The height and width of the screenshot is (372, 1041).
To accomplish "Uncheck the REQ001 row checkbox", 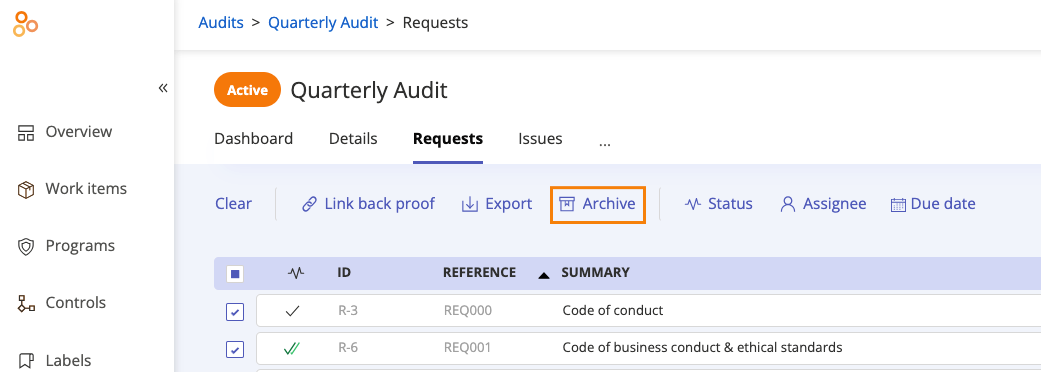I will [235, 349].
